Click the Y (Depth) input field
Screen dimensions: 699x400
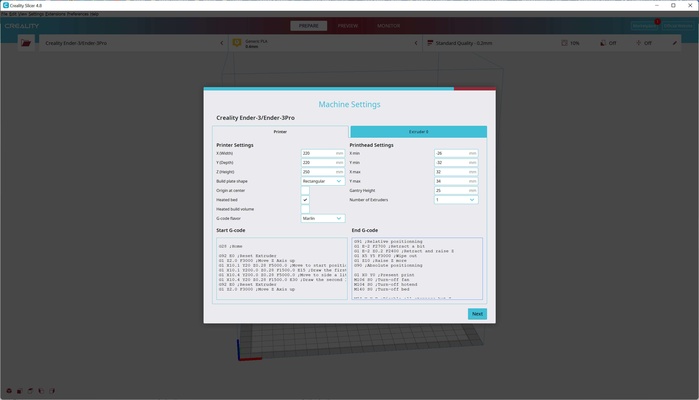point(323,162)
